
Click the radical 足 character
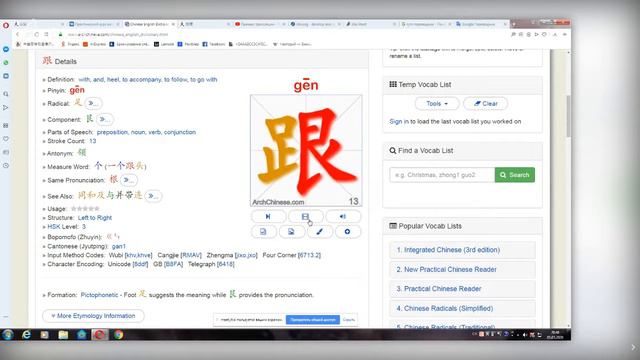pos(78,103)
